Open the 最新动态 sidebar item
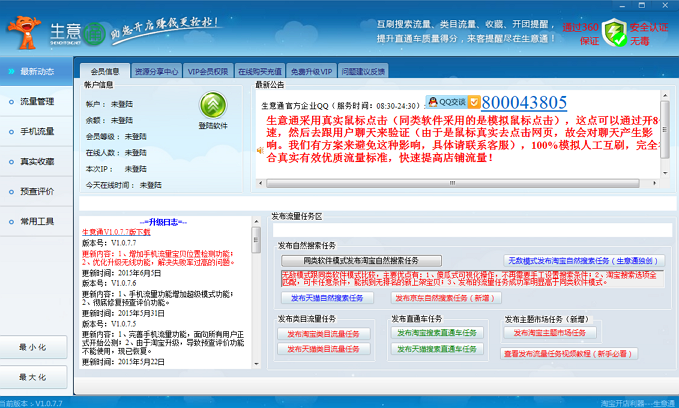This screenshot has height=408, width=679. tap(36, 71)
